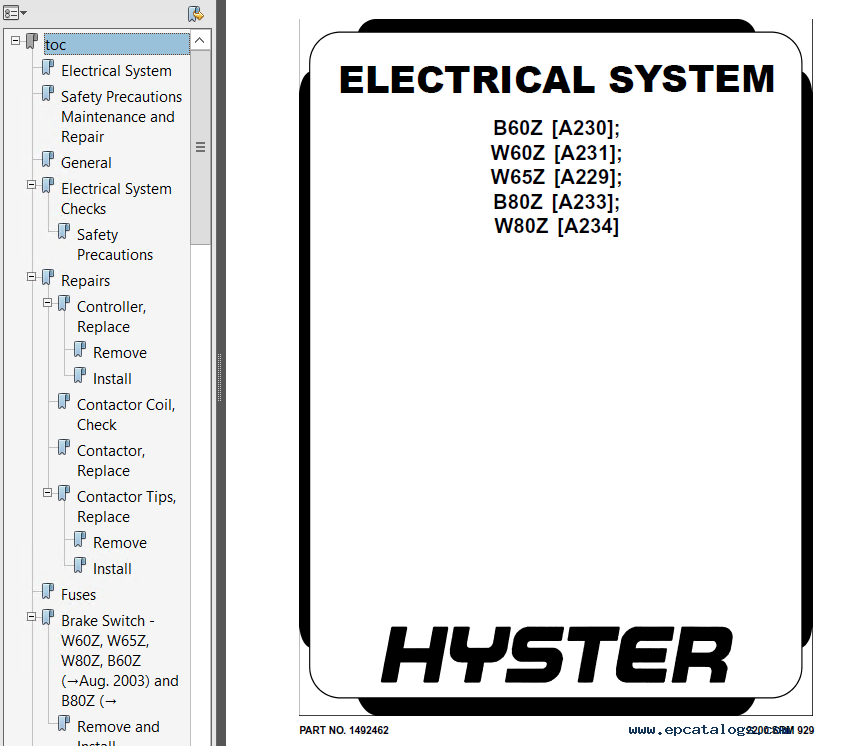Click the bookmark icon beside toc
841x746 pixels.
click(32, 41)
